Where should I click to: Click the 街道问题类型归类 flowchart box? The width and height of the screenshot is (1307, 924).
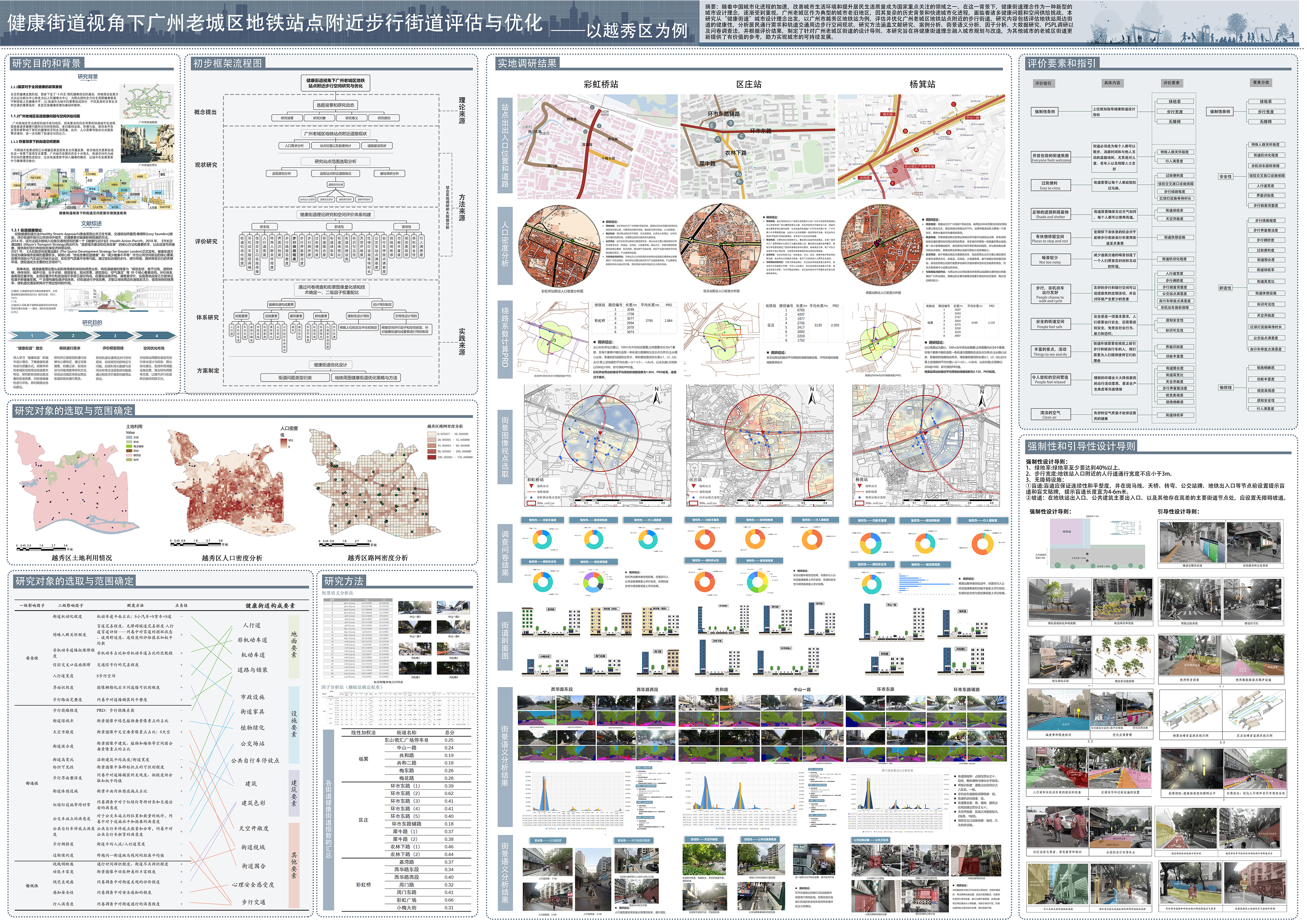point(295,377)
